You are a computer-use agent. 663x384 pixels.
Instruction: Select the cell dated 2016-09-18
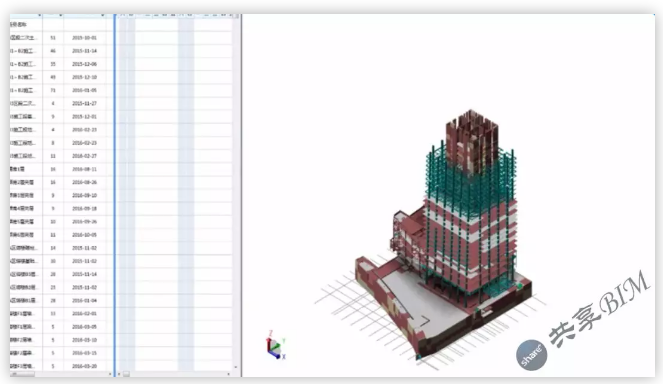pyautogui.click(x=85, y=208)
